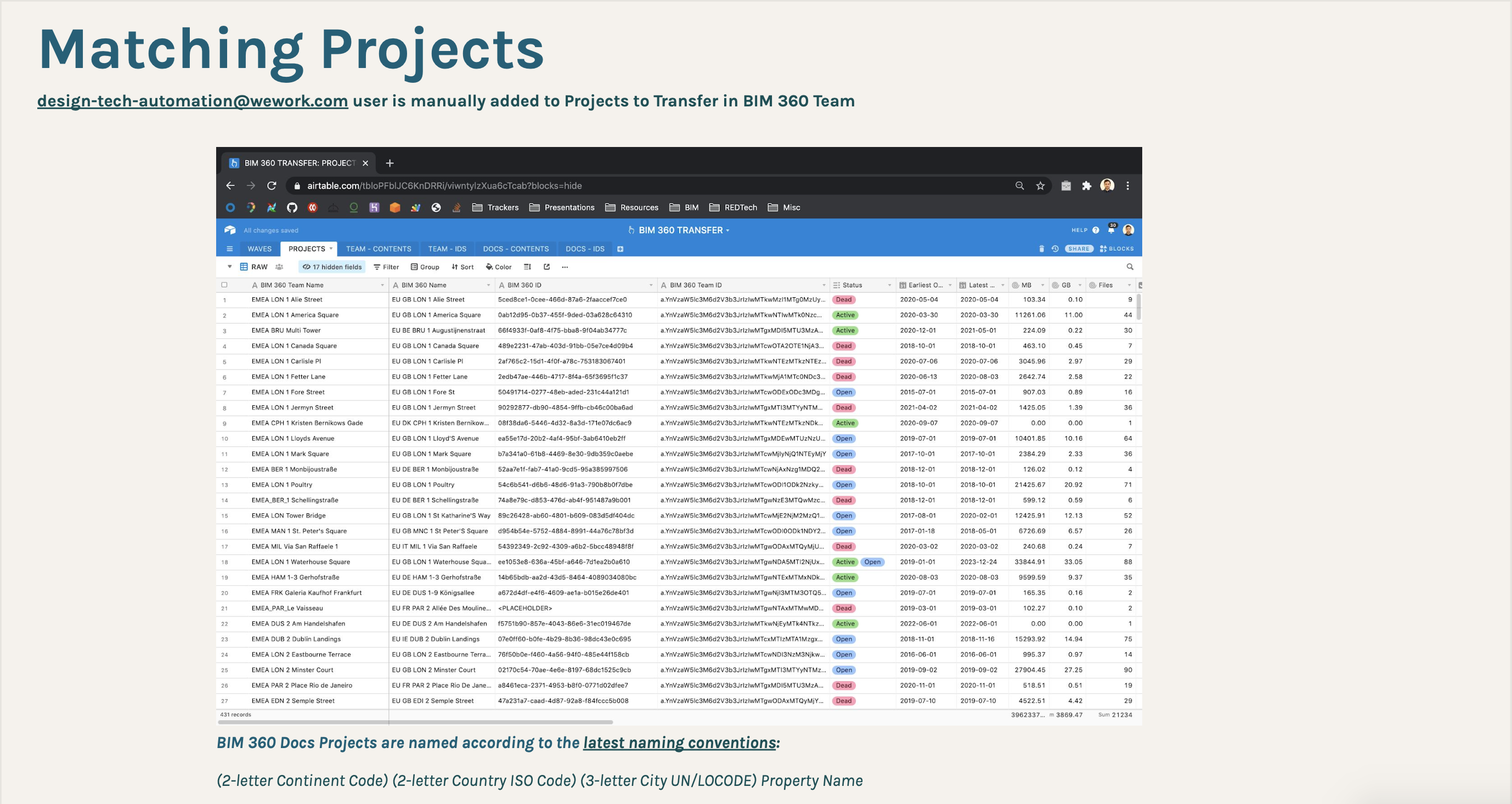Open MB column dropdown arrow
1512x804 pixels.
tap(1042, 285)
